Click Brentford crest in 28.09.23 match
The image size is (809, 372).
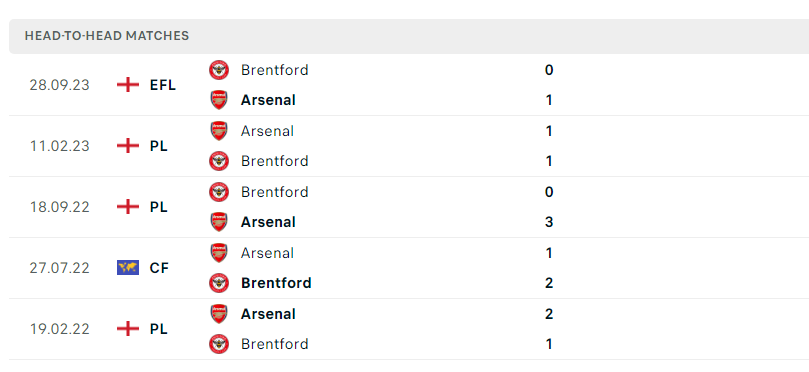[219, 70]
